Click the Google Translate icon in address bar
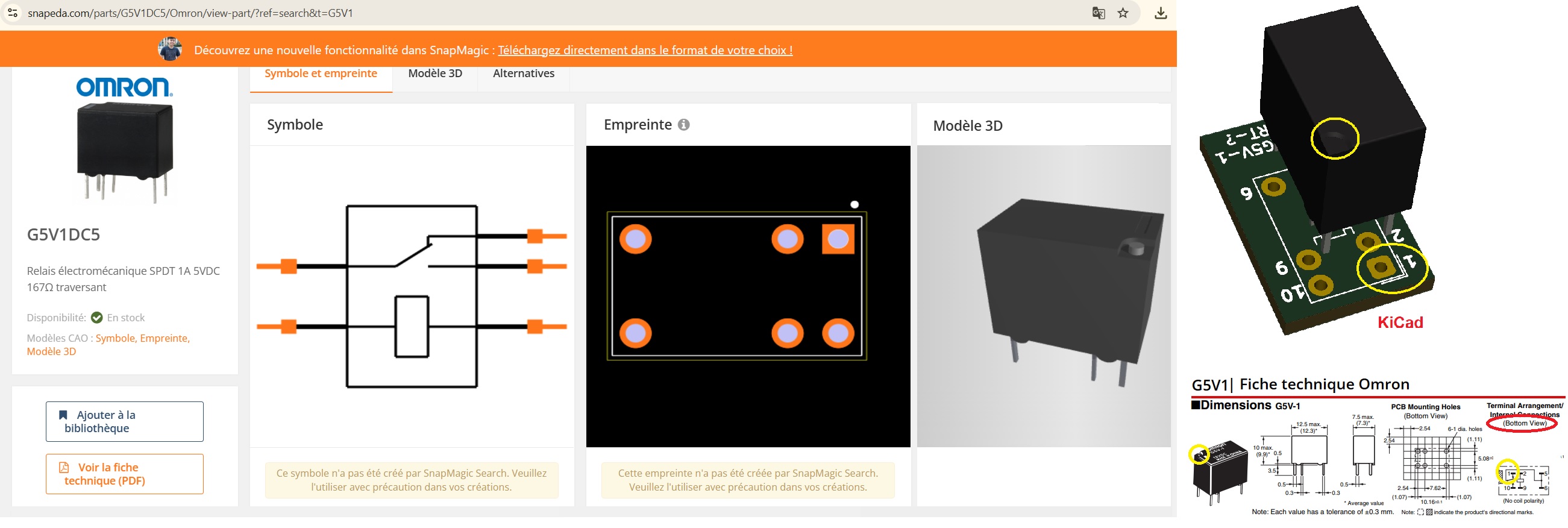The height and width of the screenshot is (528, 1568). tap(1098, 13)
